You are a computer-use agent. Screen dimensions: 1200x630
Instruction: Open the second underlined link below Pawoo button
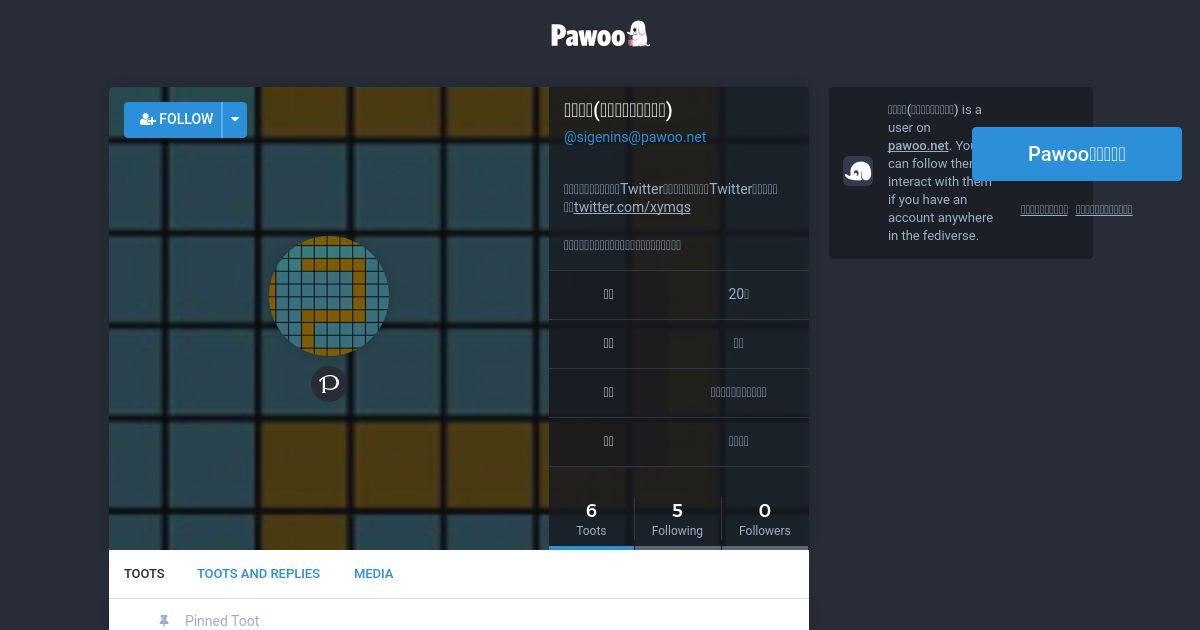click(x=1104, y=210)
